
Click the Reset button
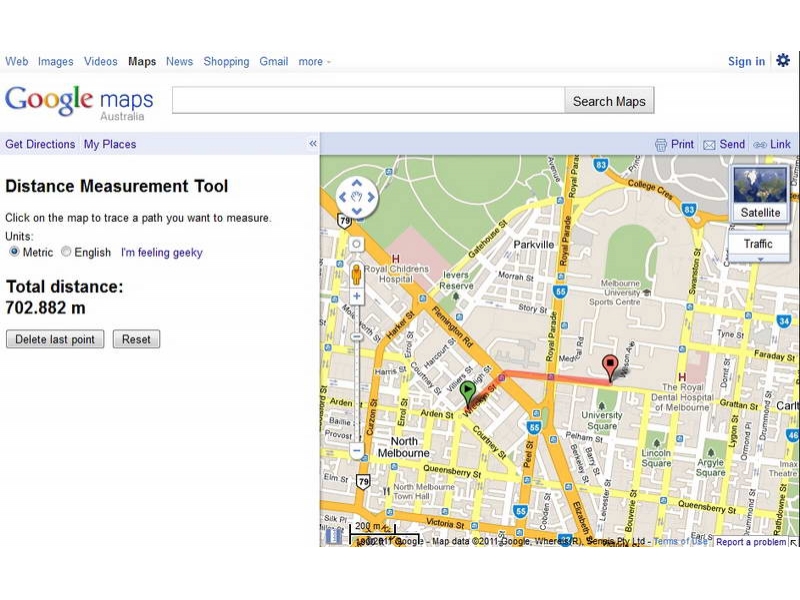click(x=136, y=339)
